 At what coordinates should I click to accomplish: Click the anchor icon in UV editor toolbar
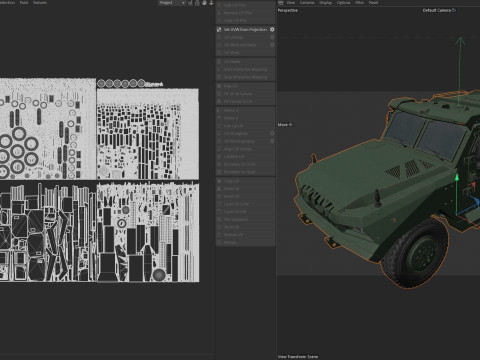click(x=211, y=3)
